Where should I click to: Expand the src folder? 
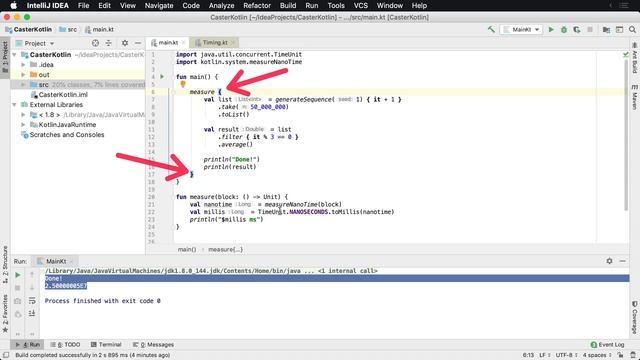tap(23, 84)
